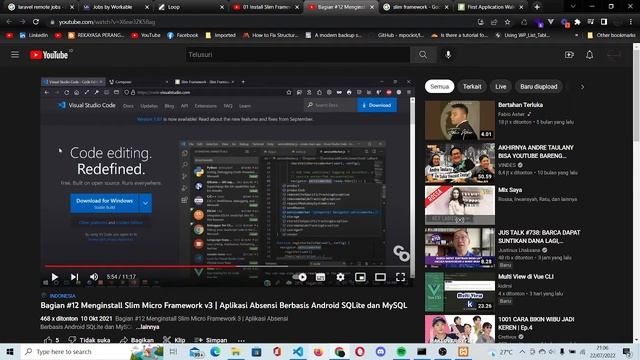Click the Bagikan share button
Screen dimensions: 640x360
[x=137, y=340]
